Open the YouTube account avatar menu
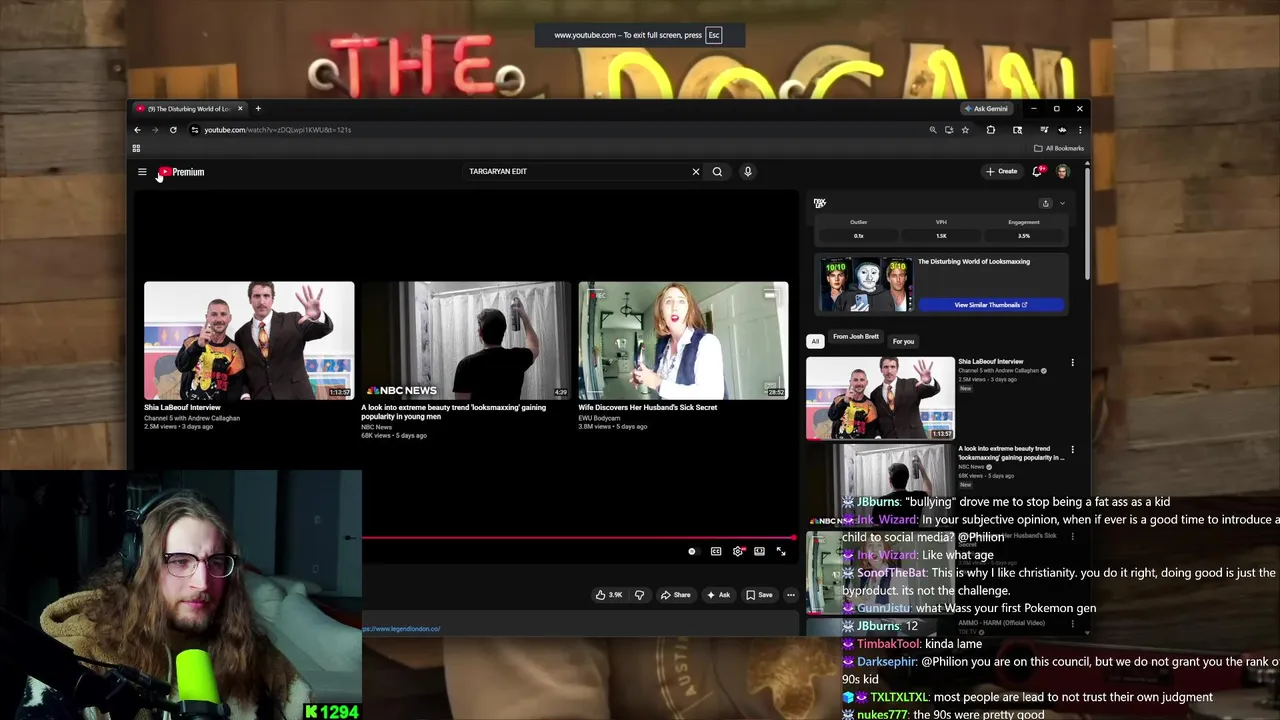Image resolution: width=1280 pixels, height=720 pixels. click(1063, 172)
